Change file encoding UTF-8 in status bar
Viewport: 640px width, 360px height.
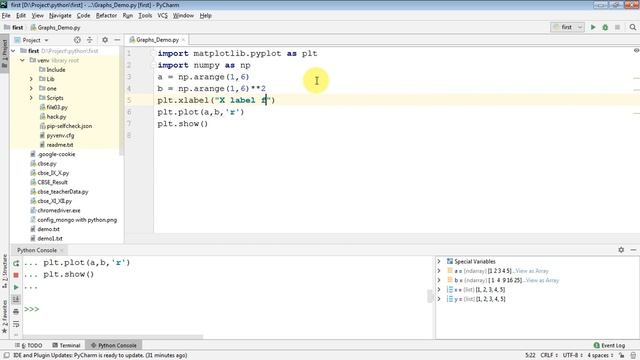click(572, 356)
